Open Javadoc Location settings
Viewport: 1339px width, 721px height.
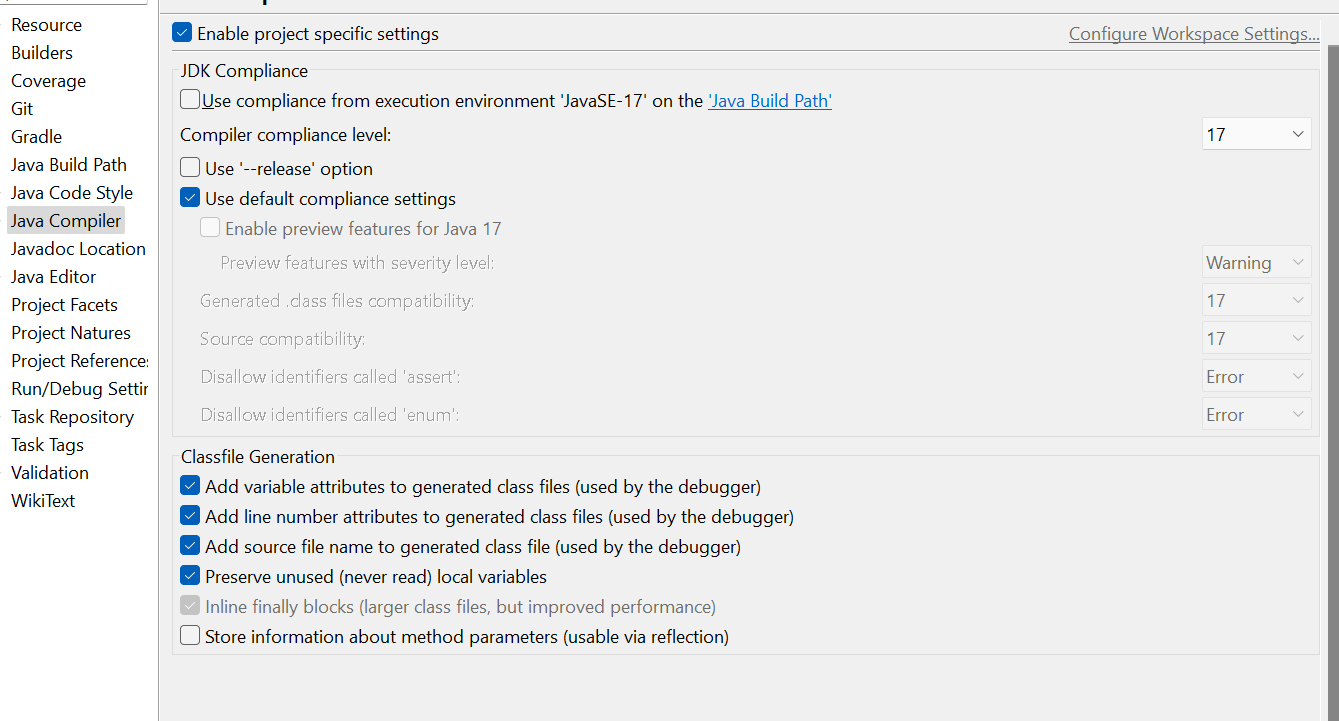pos(78,249)
